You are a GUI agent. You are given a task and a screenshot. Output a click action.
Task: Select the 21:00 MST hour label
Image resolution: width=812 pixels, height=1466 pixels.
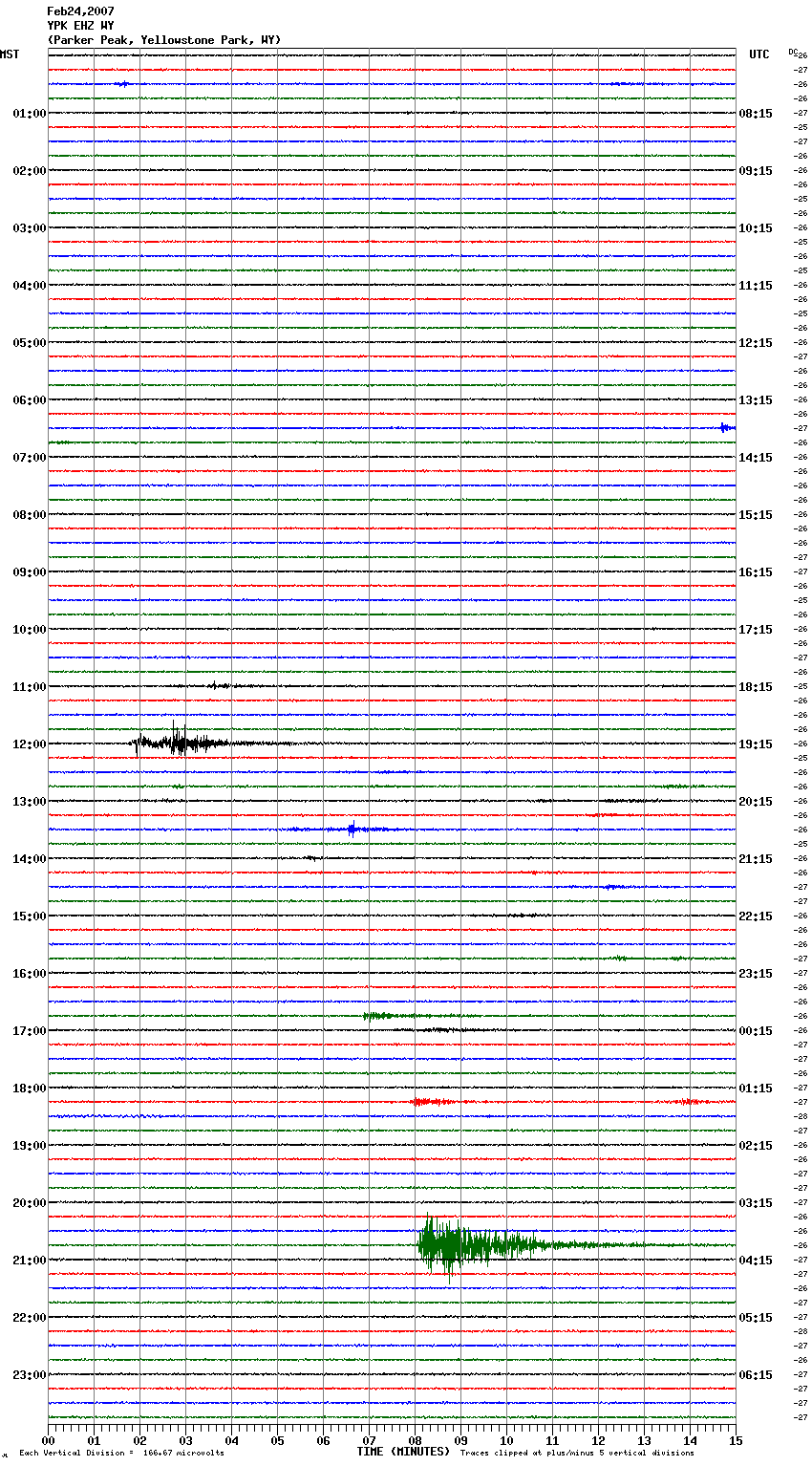(30, 1261)
